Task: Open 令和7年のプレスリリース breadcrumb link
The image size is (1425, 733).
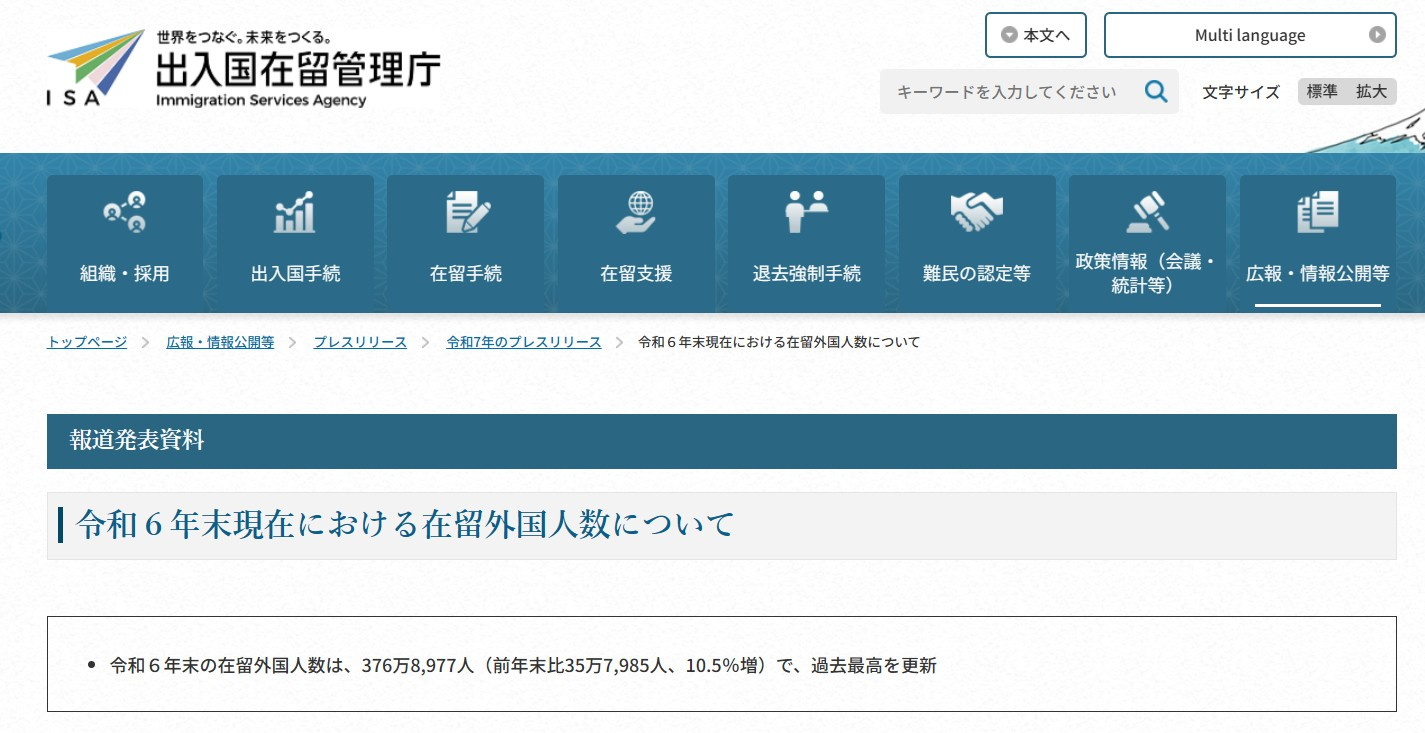Action: [x=524, y=342]
